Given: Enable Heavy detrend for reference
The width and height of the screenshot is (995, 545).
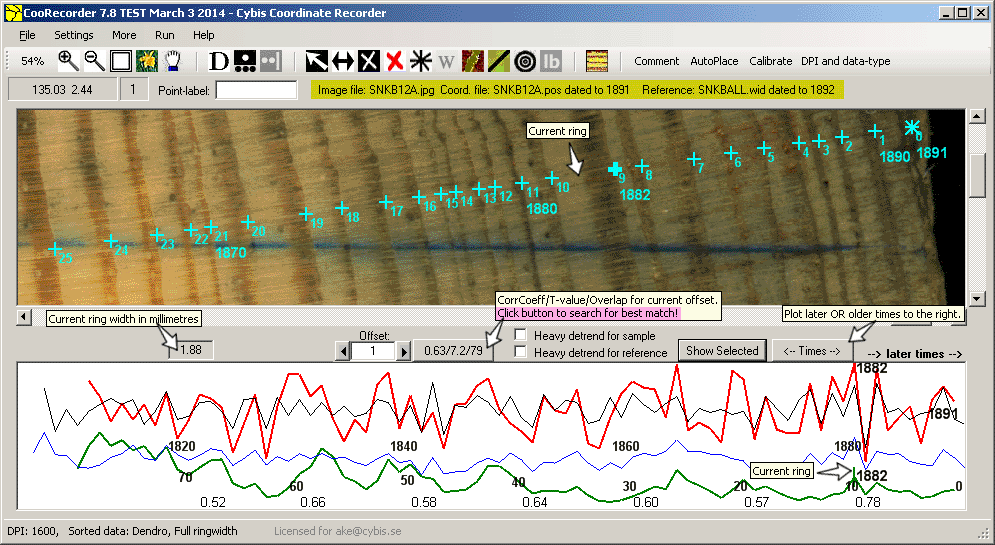Looking at the screenshot, I should (x=520, y=352).
